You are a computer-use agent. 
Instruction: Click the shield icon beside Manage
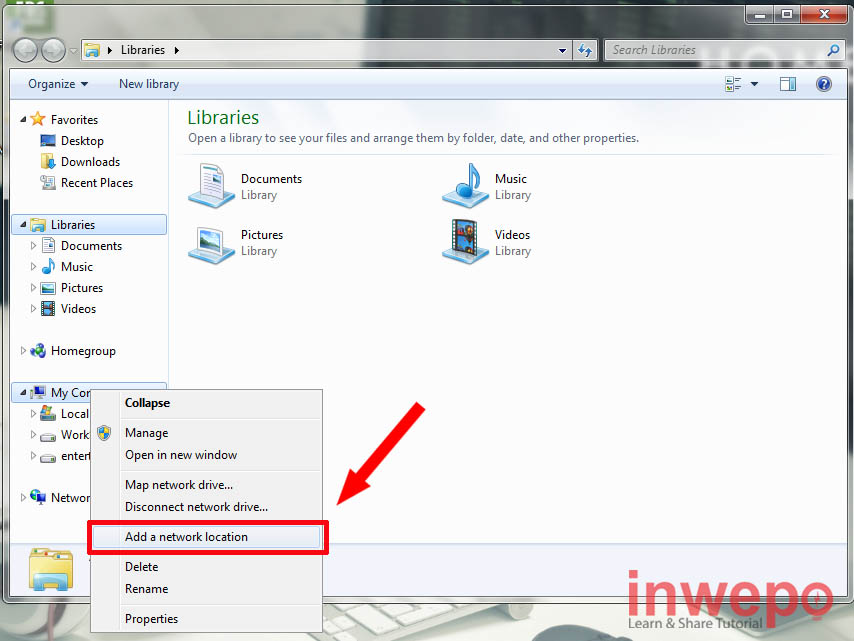tap(104, 433)
